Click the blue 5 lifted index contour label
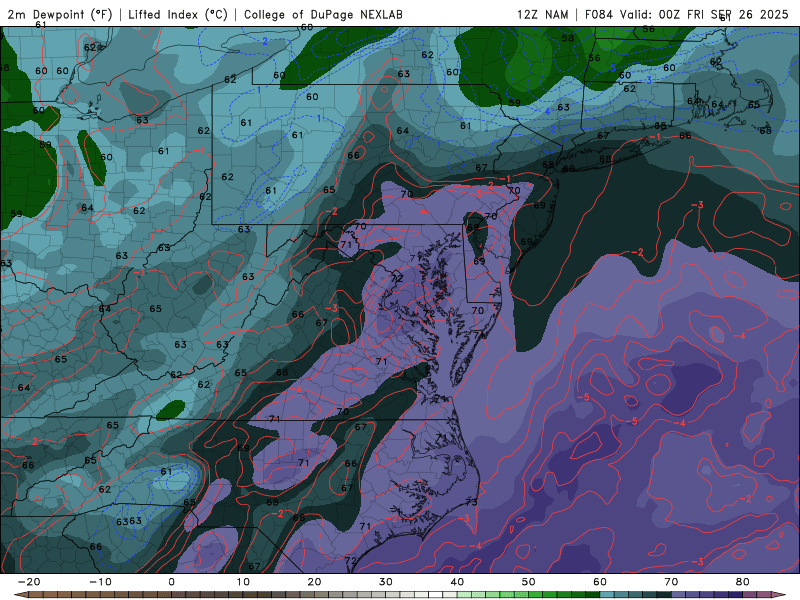This screenshot has width=800, height=600. point(613,68)
